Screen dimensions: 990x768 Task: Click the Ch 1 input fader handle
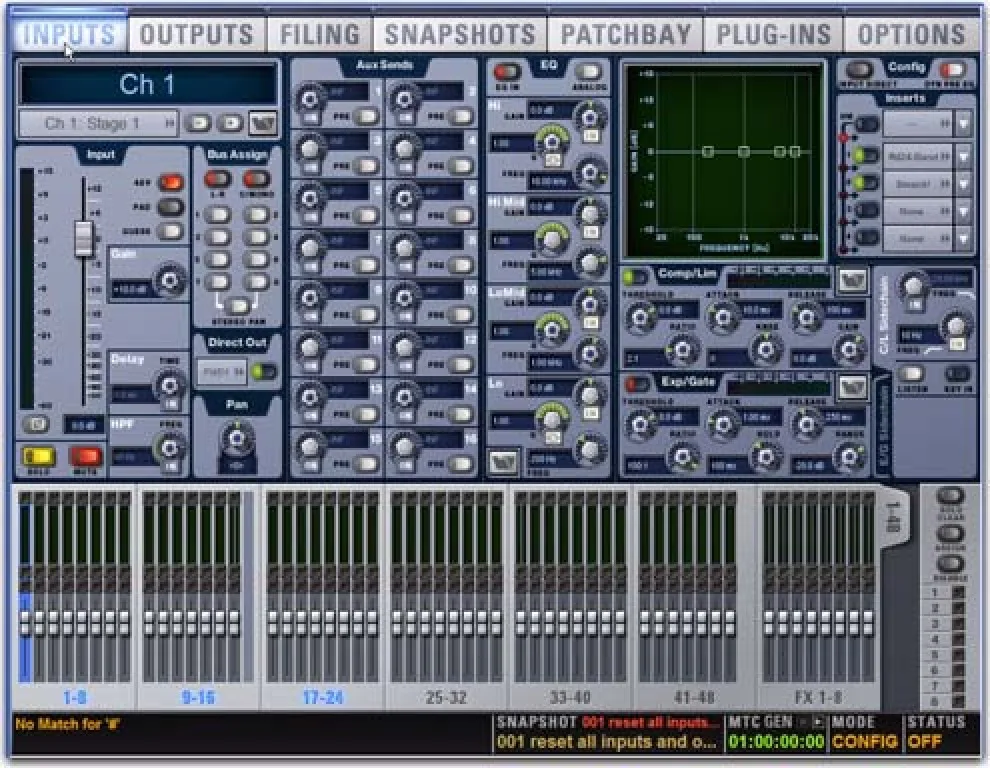[x=84, y=239]
